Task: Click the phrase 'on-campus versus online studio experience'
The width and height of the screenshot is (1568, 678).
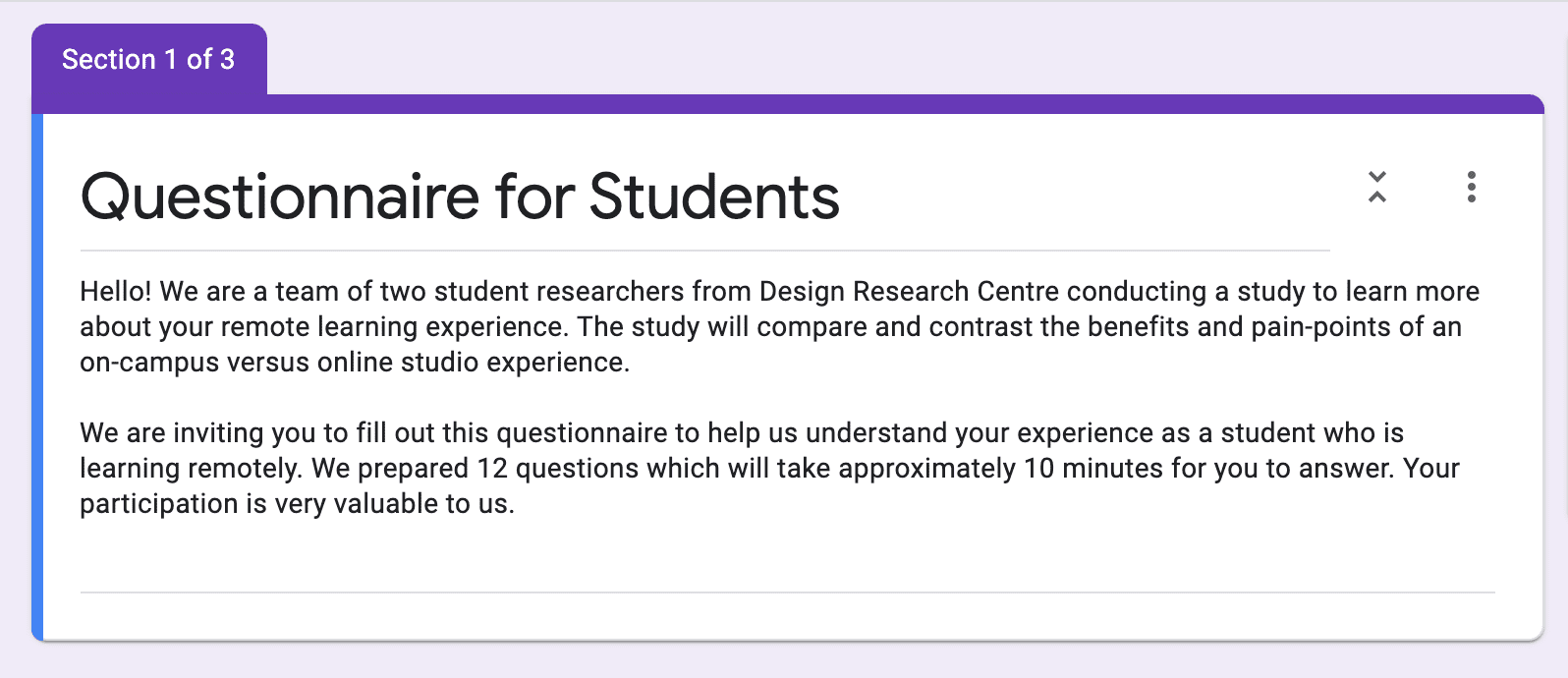Action: 353,363
